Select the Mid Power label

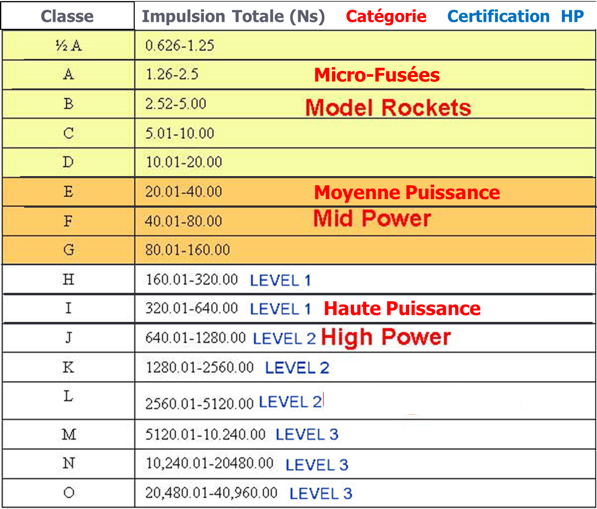(372, 219)
